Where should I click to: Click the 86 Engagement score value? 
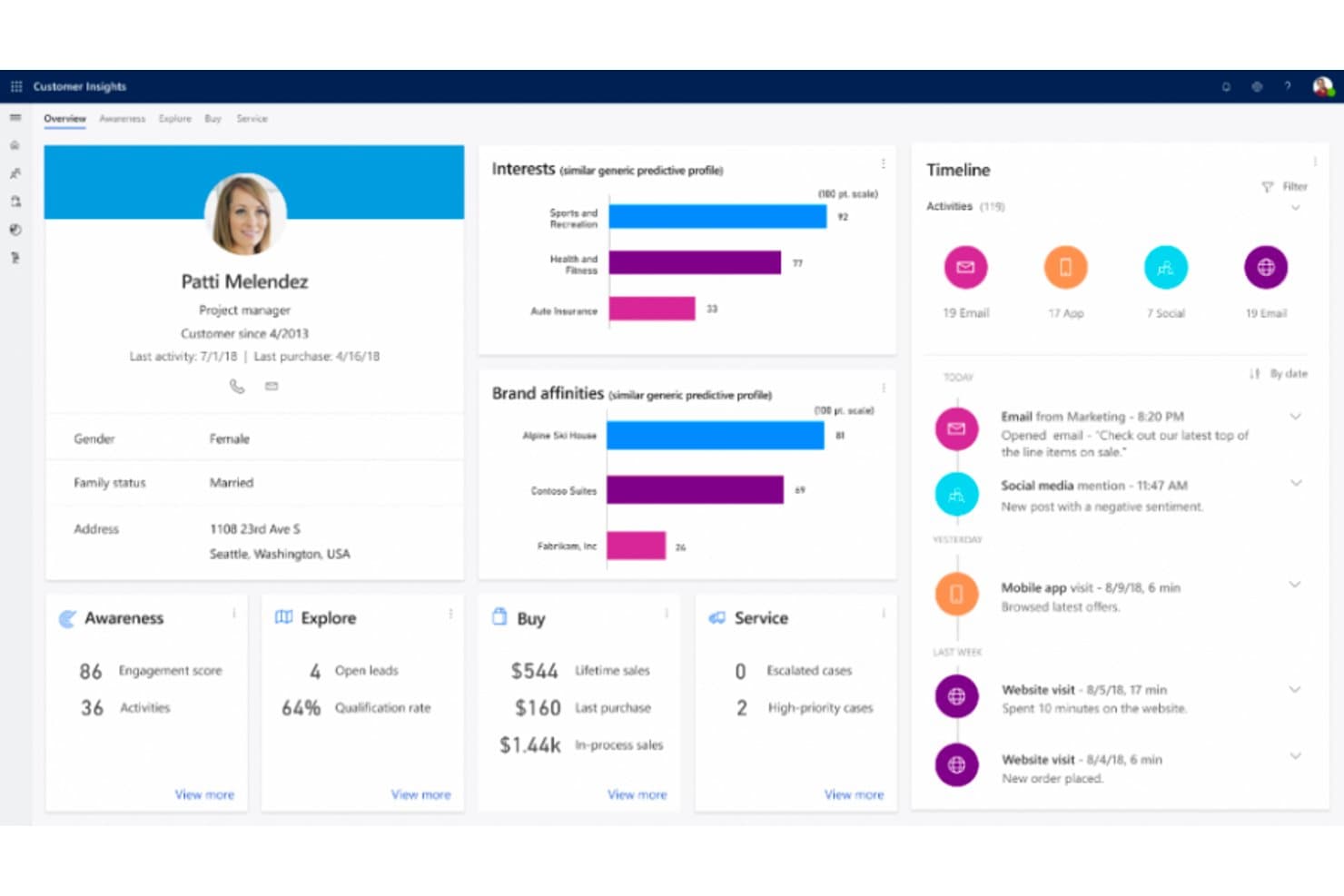[x=91, y=671]
